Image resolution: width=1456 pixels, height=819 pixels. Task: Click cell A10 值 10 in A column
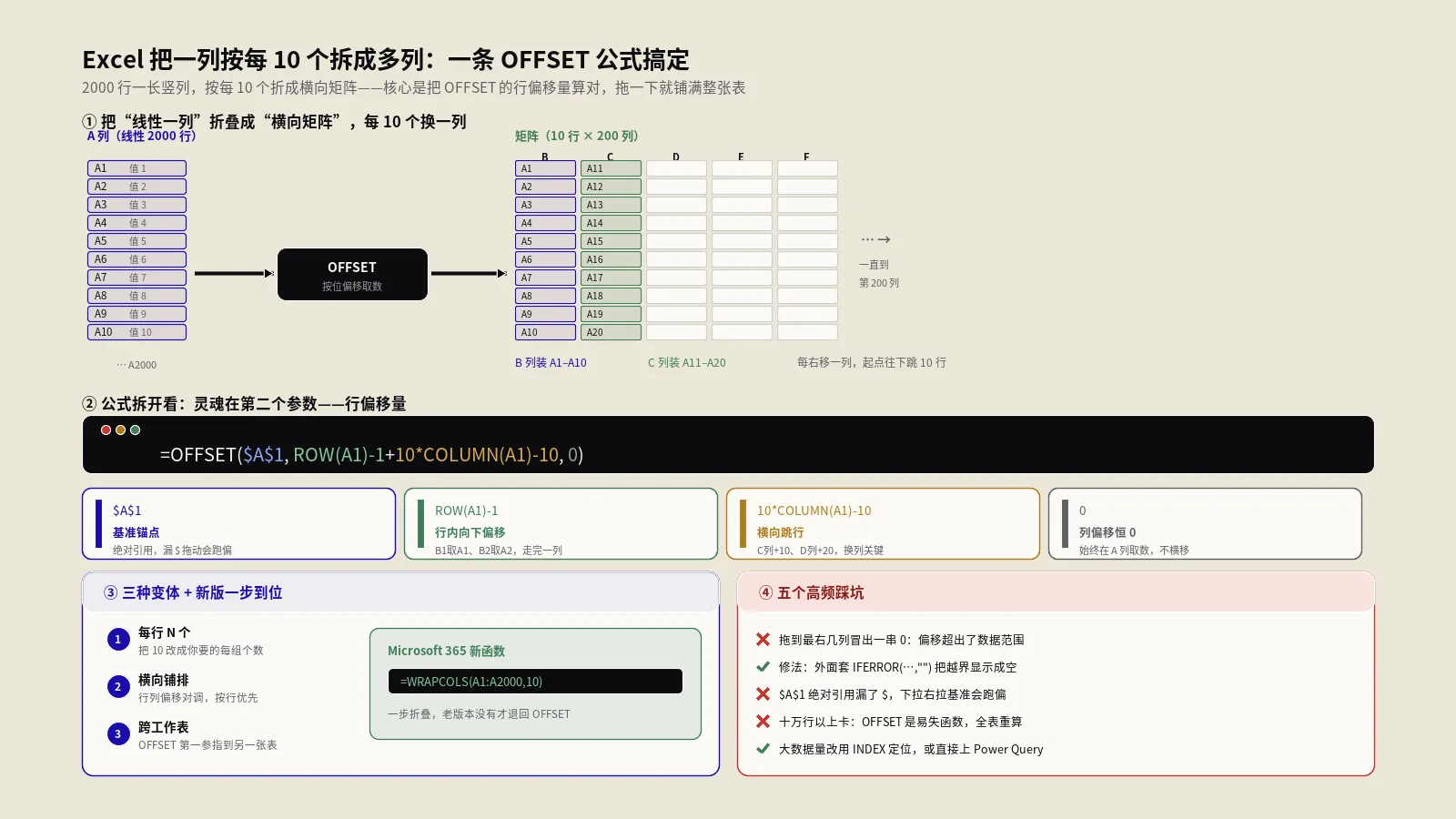pos(136,332)
